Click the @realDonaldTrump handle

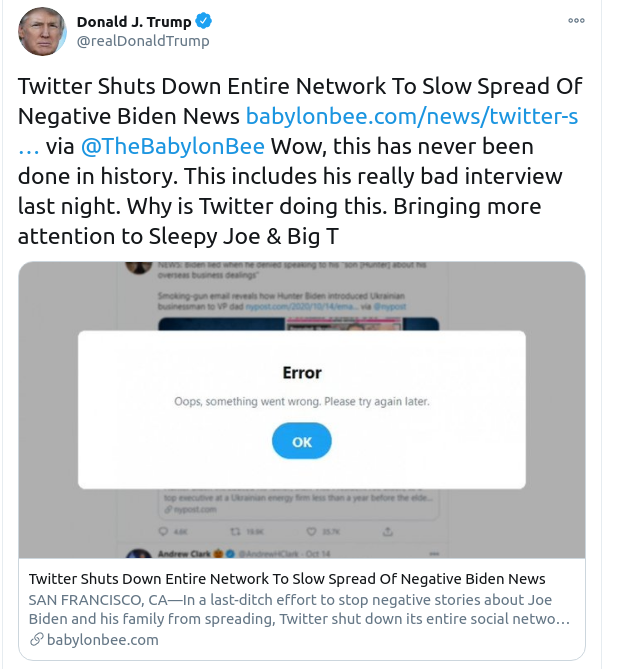tap(143, 41)
